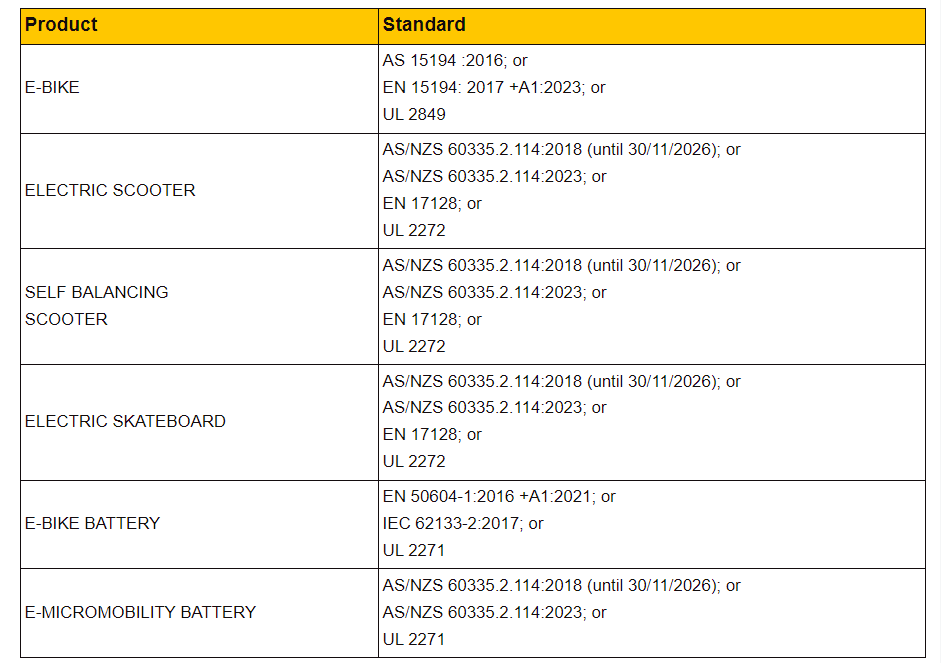
Task: Click the Product column header
Action: (x=62, y=25)
